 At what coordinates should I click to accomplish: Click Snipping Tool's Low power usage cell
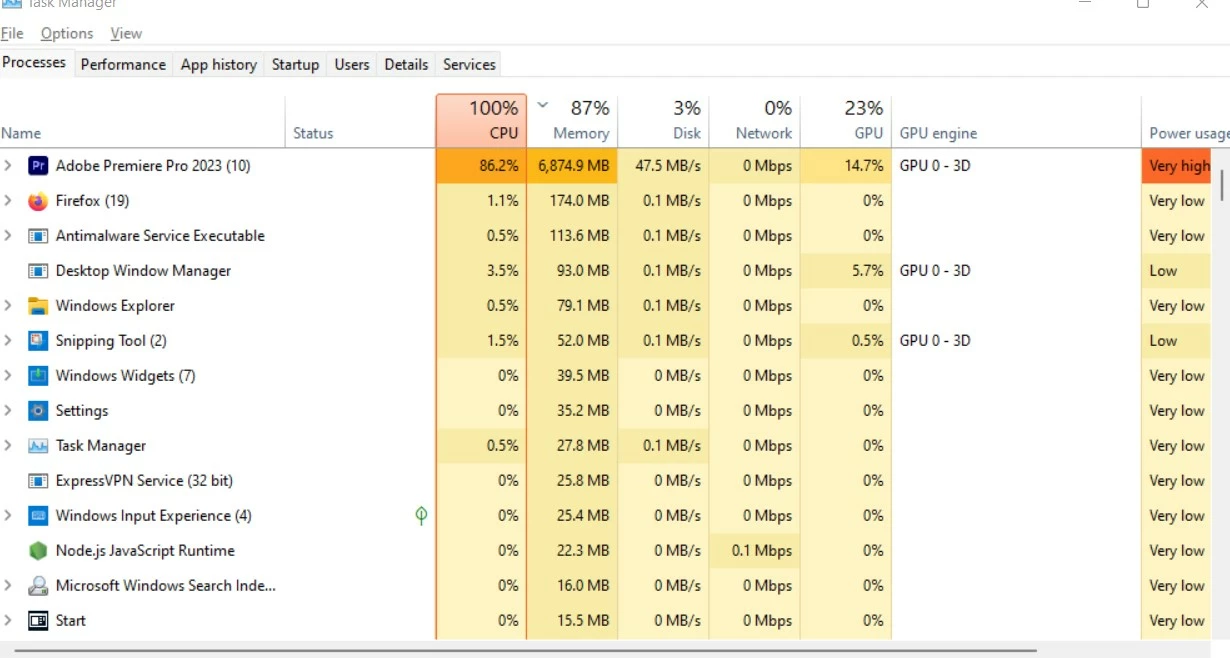(x=1177, y=341)
